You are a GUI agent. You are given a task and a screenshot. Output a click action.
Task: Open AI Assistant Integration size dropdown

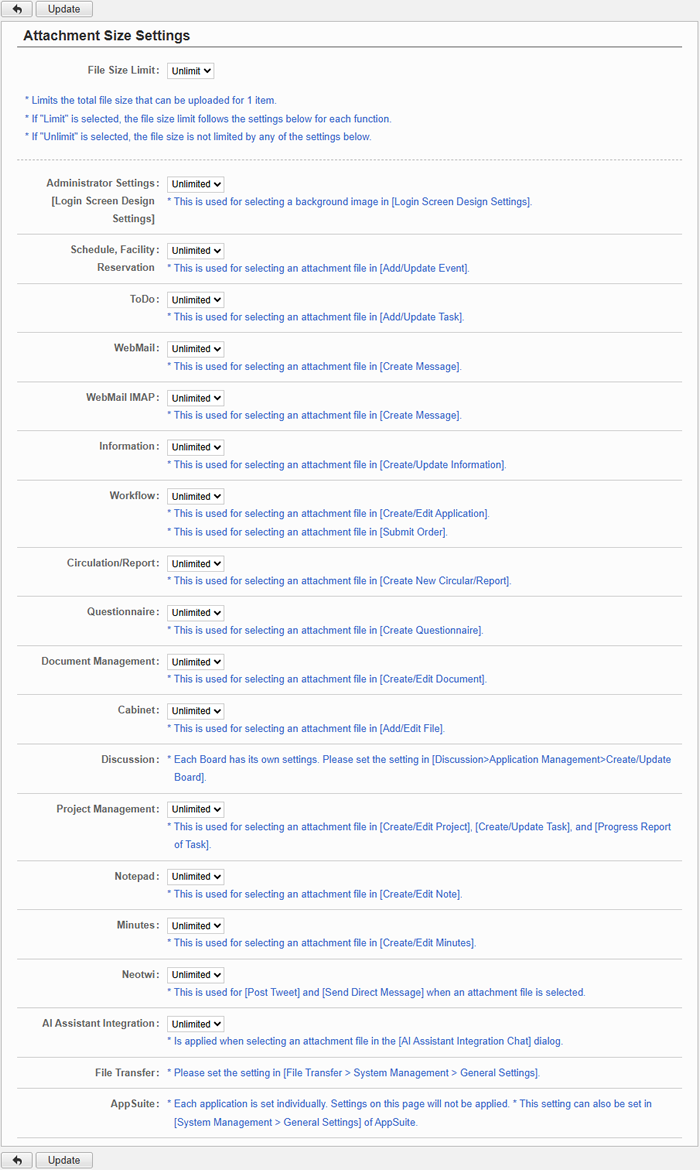point(196,1024)
